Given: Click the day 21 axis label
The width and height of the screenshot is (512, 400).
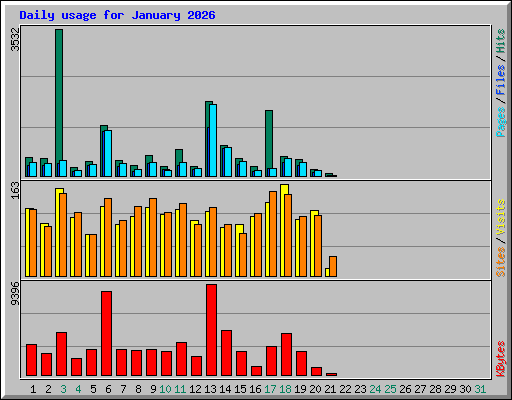Looking at the screenshot, I should click(330, 389).
